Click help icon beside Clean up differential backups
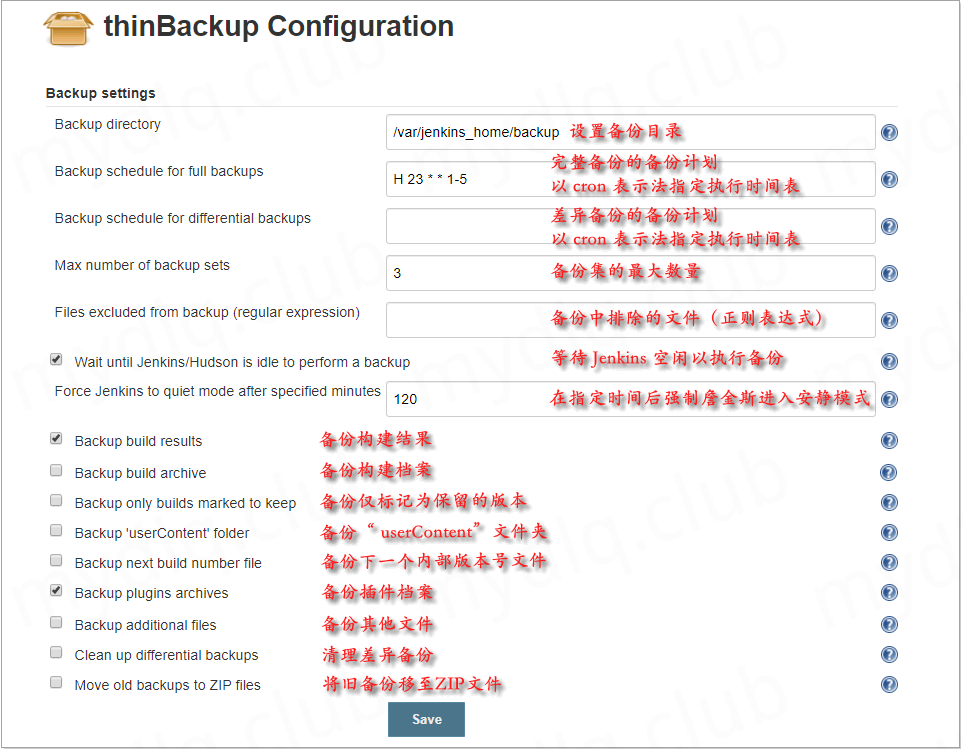The height and width of the screenshot is (749, 961). 888,655
